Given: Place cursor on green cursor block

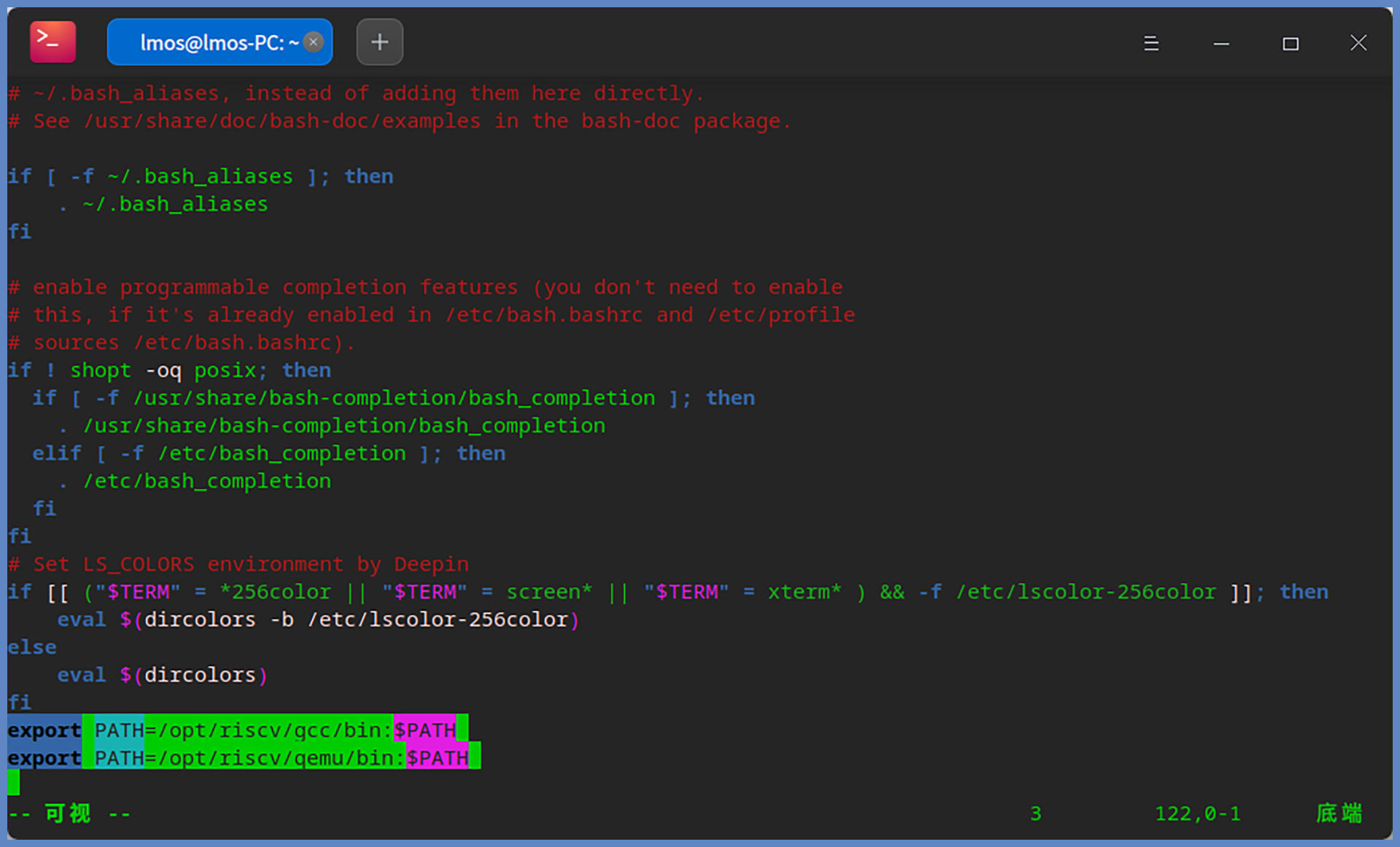Looking at the screenshot, I should [13, 783].
